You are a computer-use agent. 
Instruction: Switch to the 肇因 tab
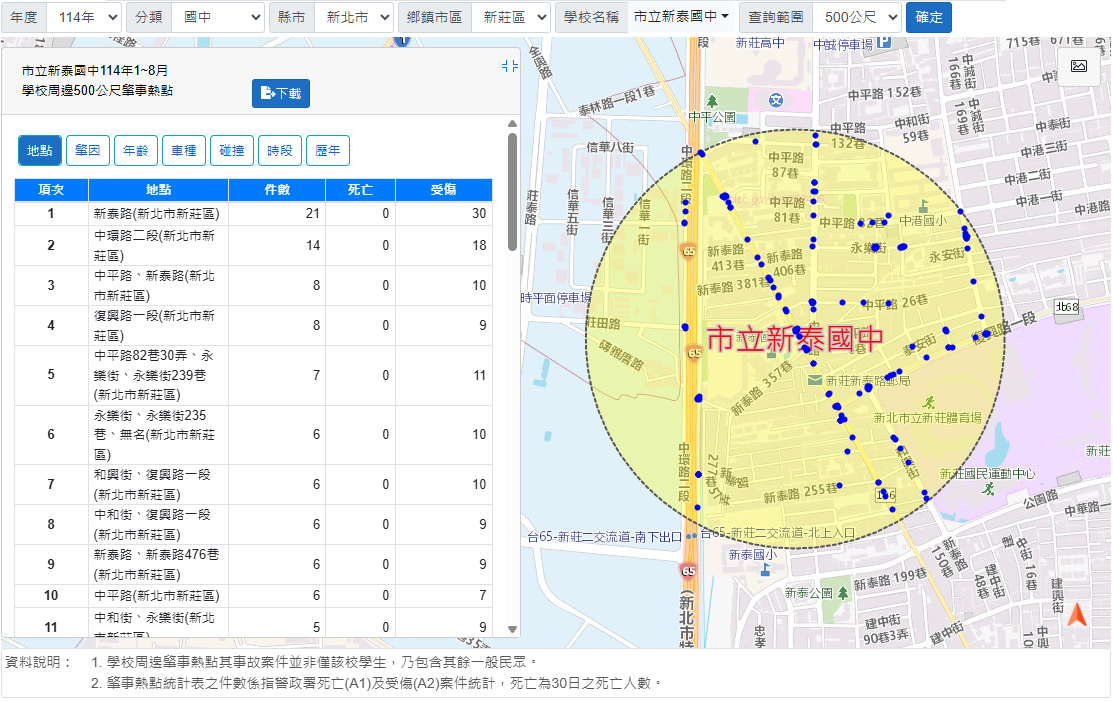pyautogui.click(x=88, y=150)
